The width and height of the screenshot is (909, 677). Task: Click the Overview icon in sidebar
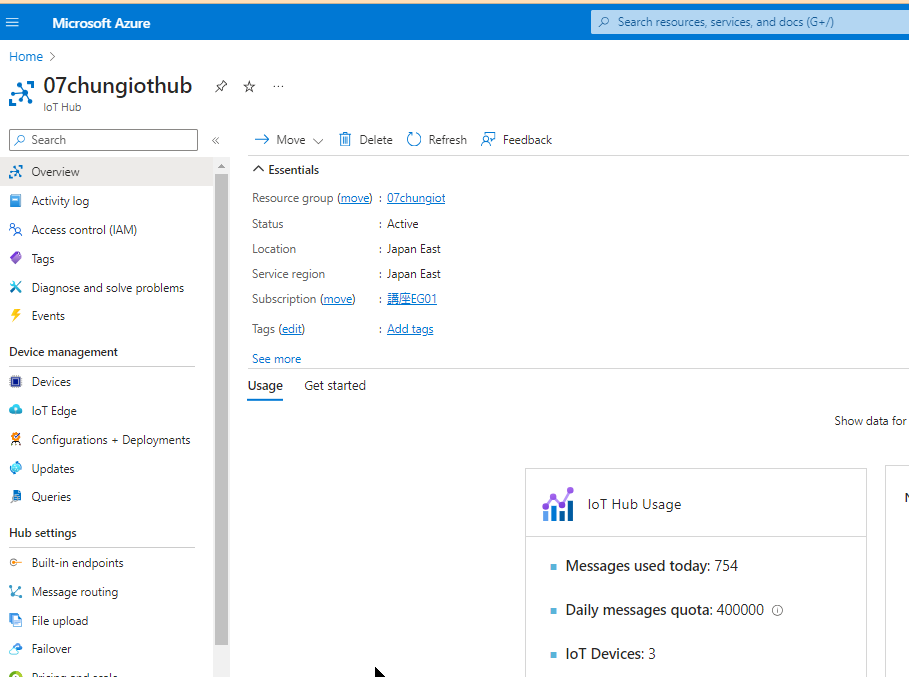click(16, 172)
